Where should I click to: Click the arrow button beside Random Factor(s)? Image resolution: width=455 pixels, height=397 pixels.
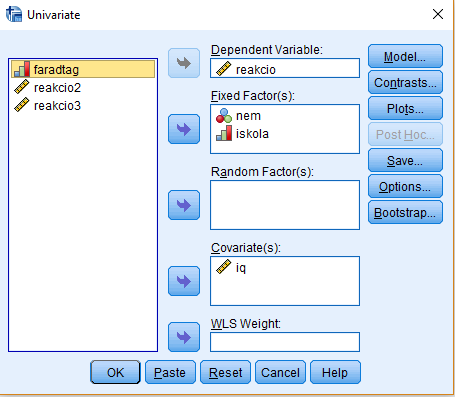click(184, 205)
